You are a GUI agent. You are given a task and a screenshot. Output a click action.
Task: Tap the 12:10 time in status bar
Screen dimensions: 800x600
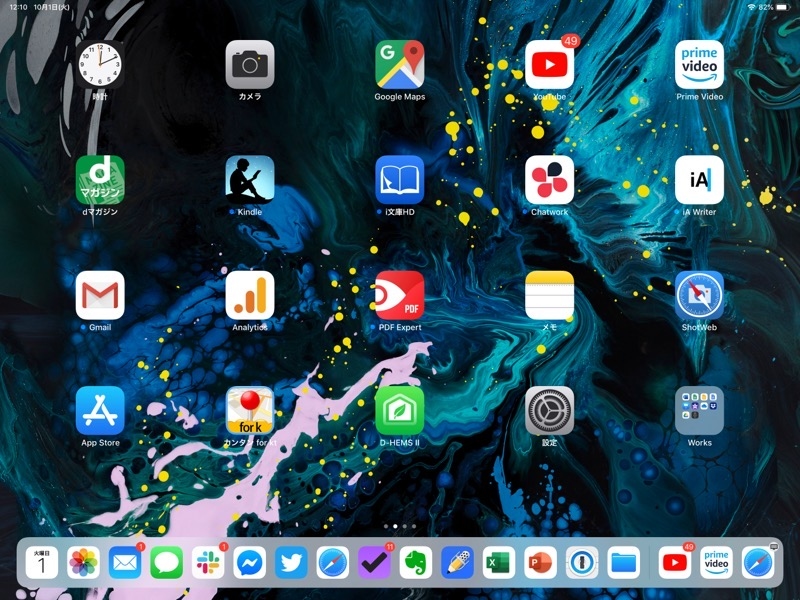coord(18,7)
